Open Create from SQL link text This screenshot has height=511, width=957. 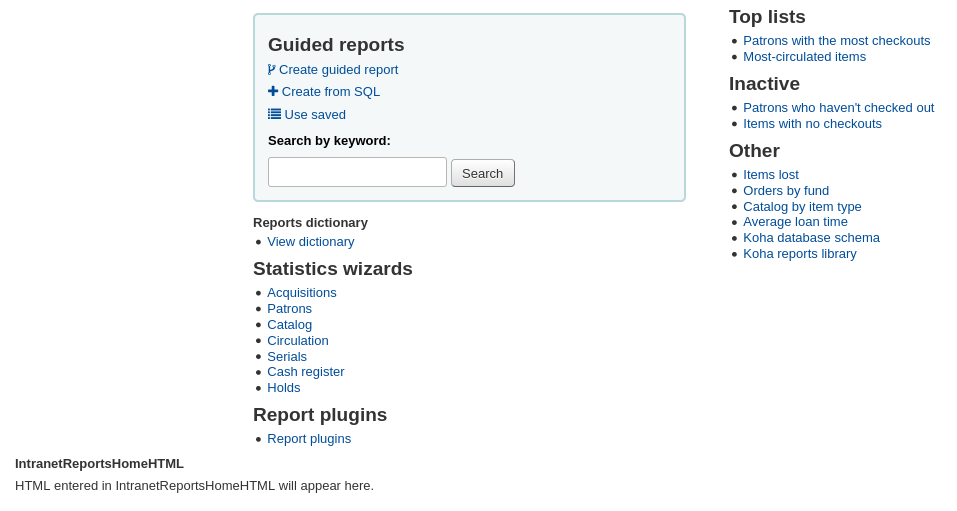(331, 92)
